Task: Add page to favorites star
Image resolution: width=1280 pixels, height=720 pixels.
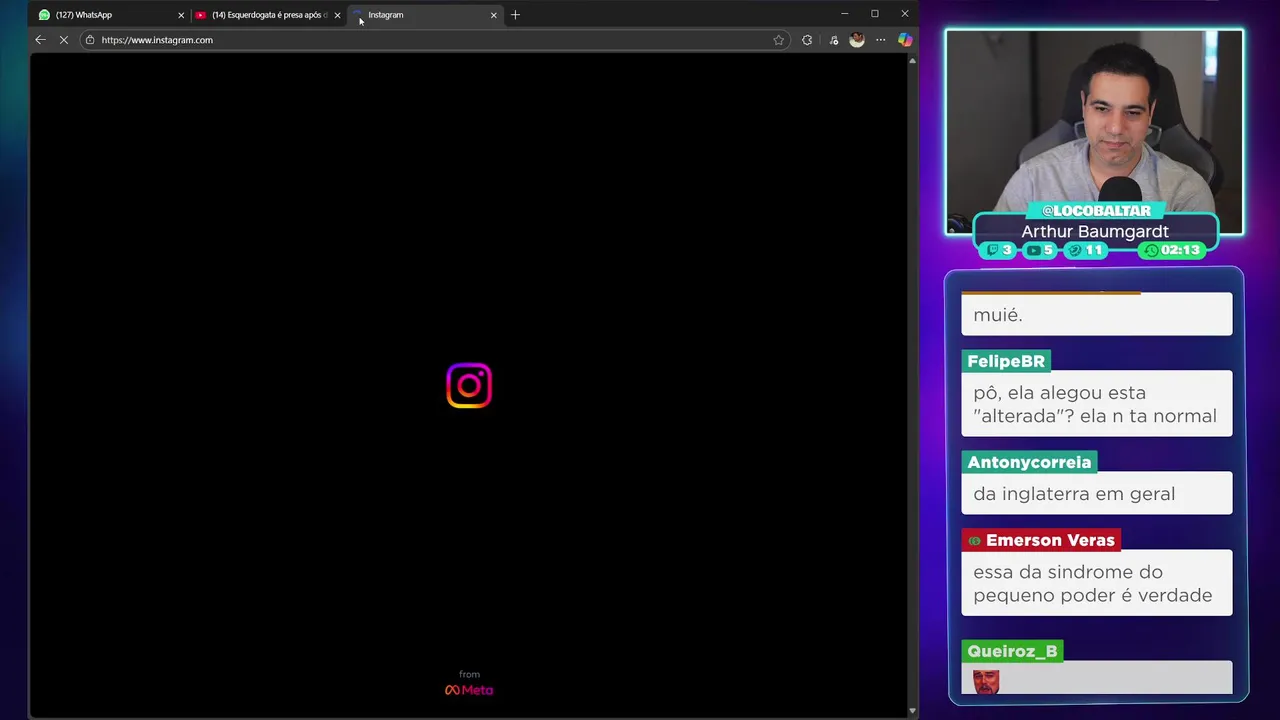Action: pyautogui.click(x=778, y=40)
